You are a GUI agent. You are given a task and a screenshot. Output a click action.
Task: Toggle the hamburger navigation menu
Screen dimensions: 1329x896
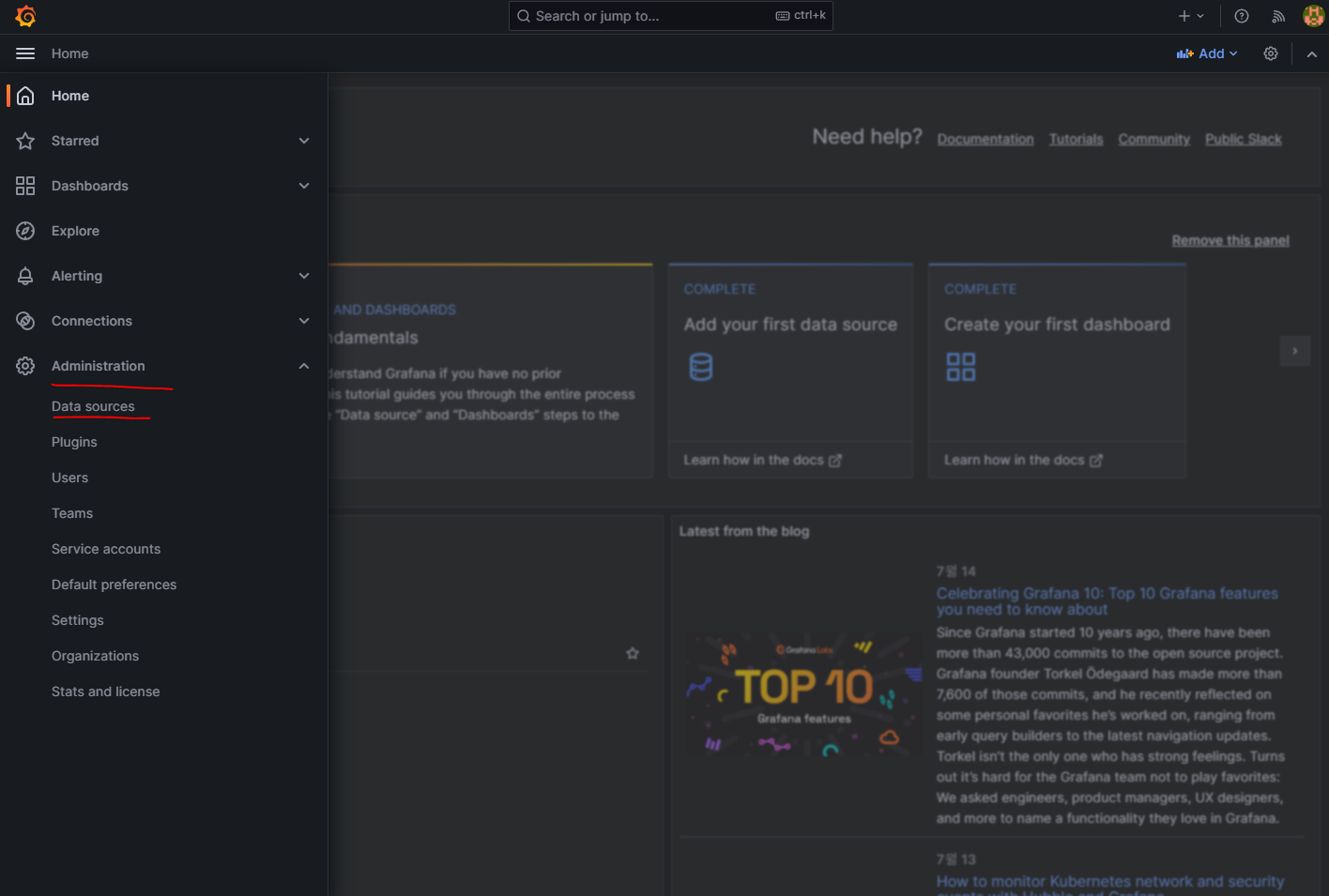pos(25,53)
